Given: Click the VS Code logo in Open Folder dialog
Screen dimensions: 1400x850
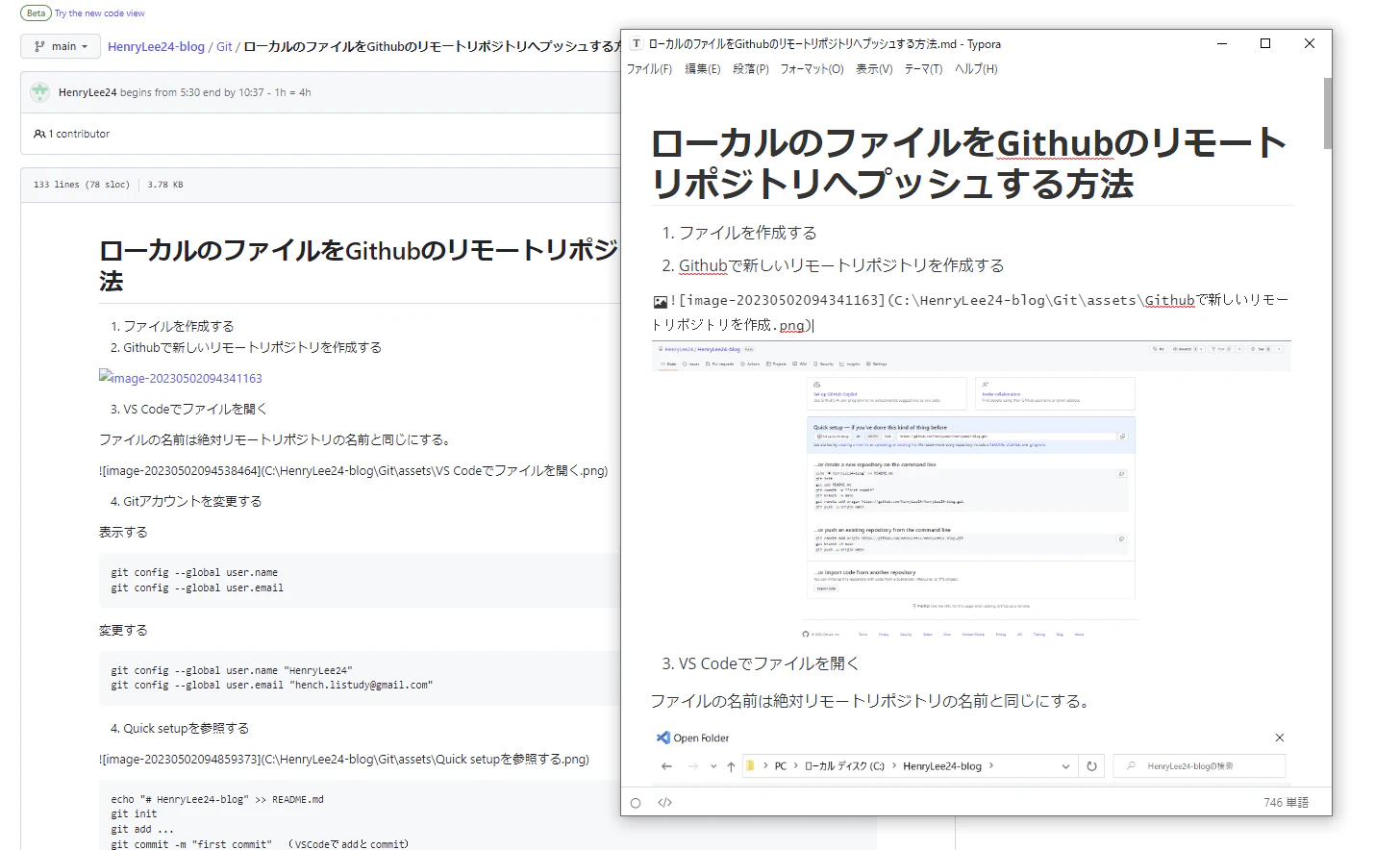Looking at the screenshot, I should (663, 737).
